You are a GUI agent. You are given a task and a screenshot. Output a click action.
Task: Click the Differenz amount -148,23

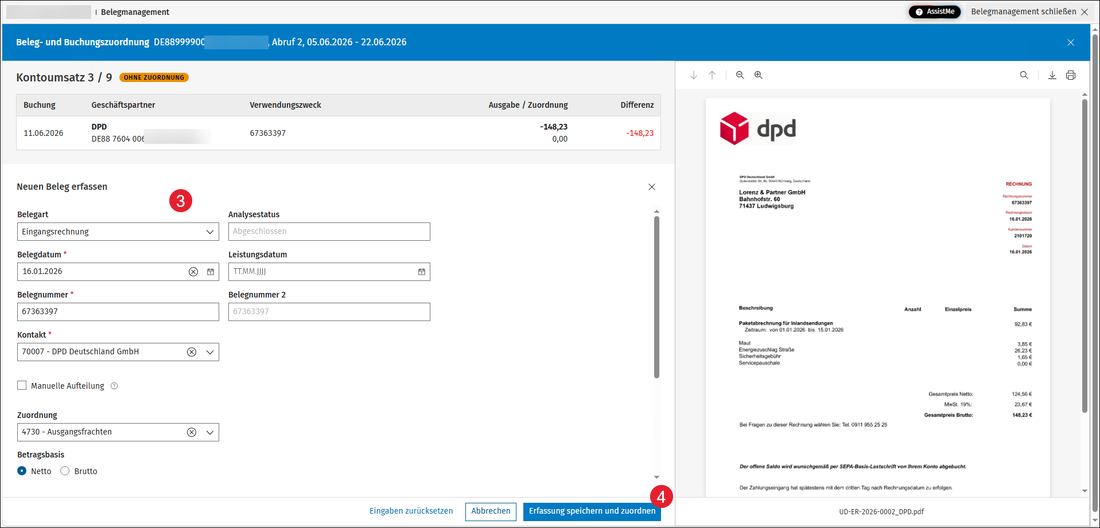click(x=639, y=133)
